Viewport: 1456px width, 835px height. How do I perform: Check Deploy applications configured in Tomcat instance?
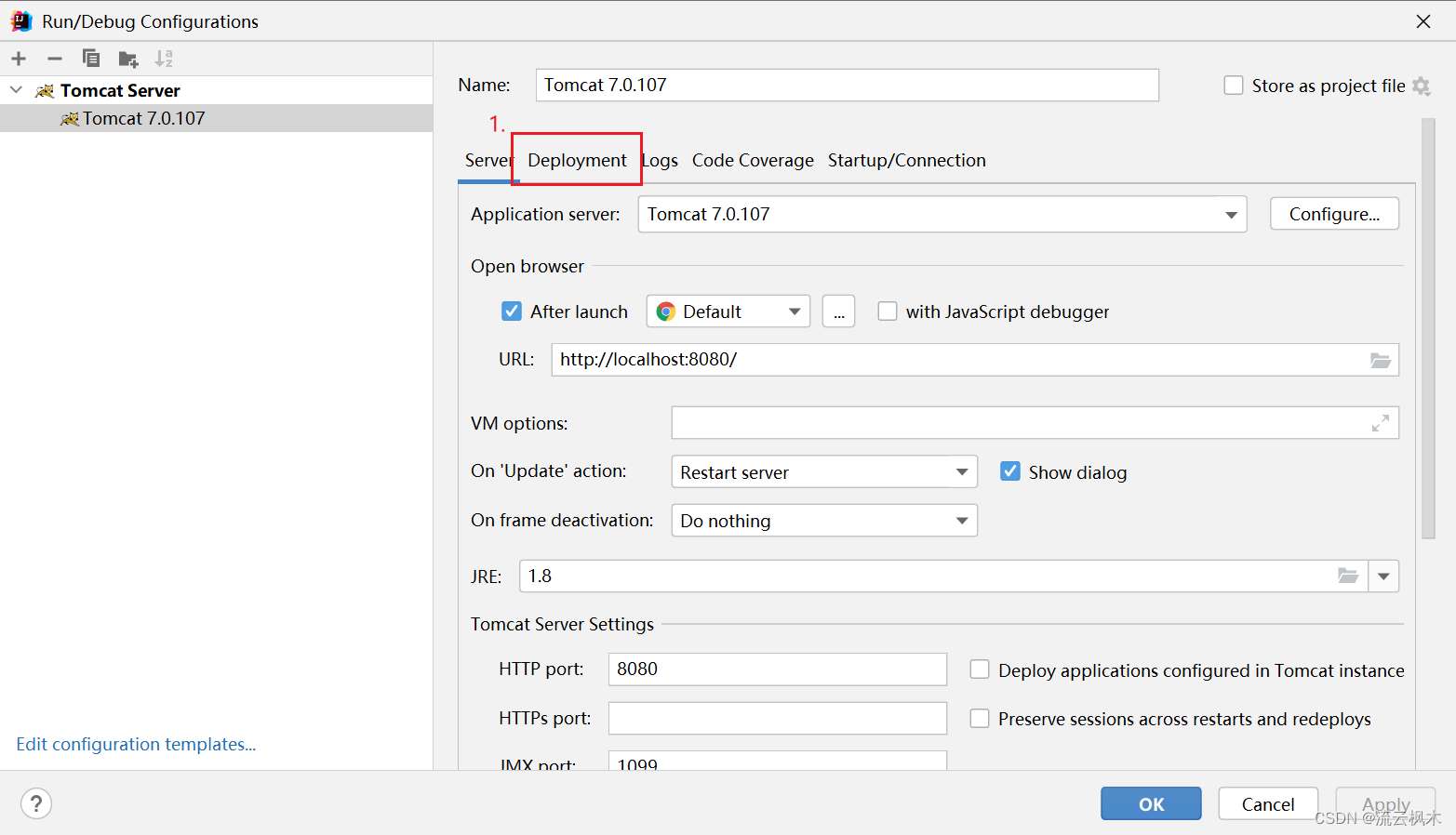tap(980, 669)
